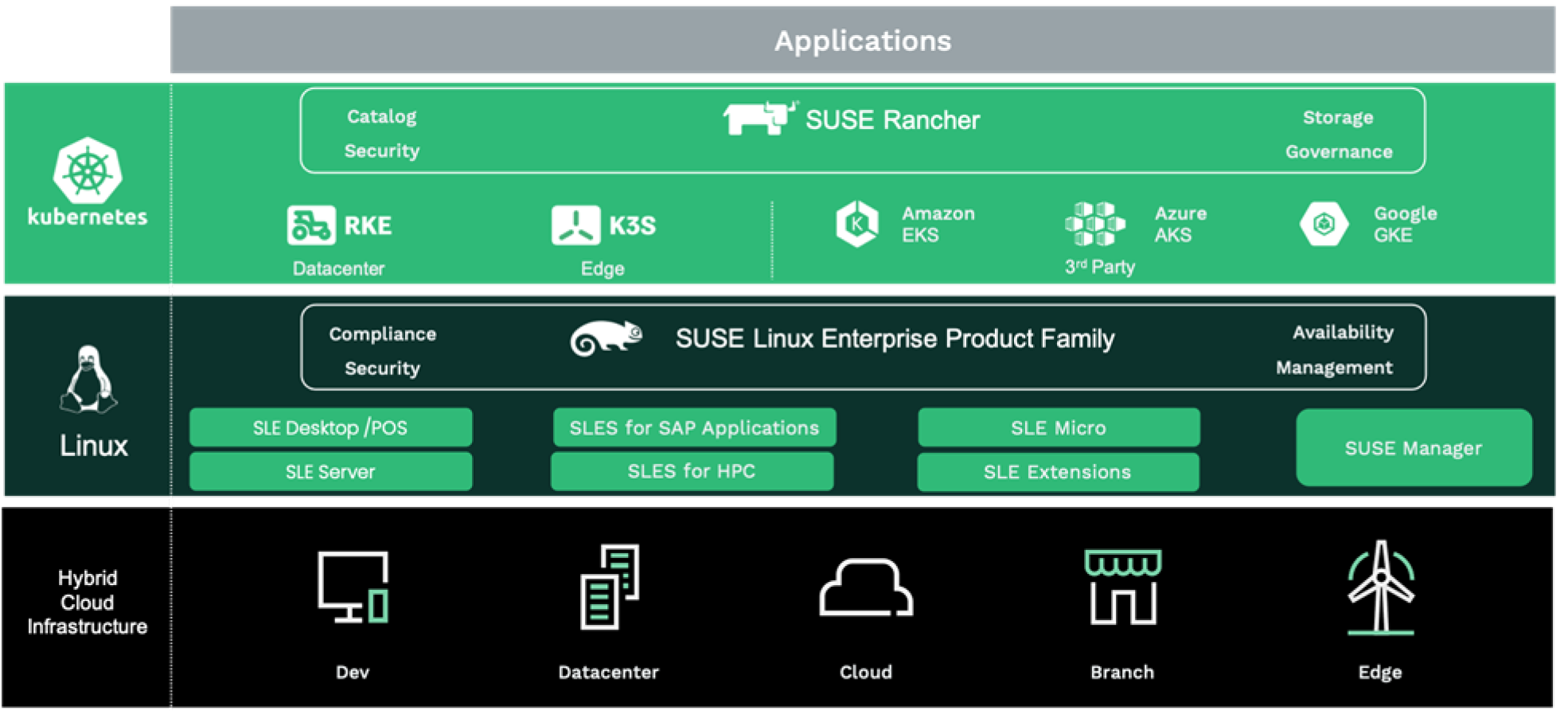Screen dimensions: 1568x718
Task: Click Edge caption under wind turbine
Action: (x=1380, y=673)
